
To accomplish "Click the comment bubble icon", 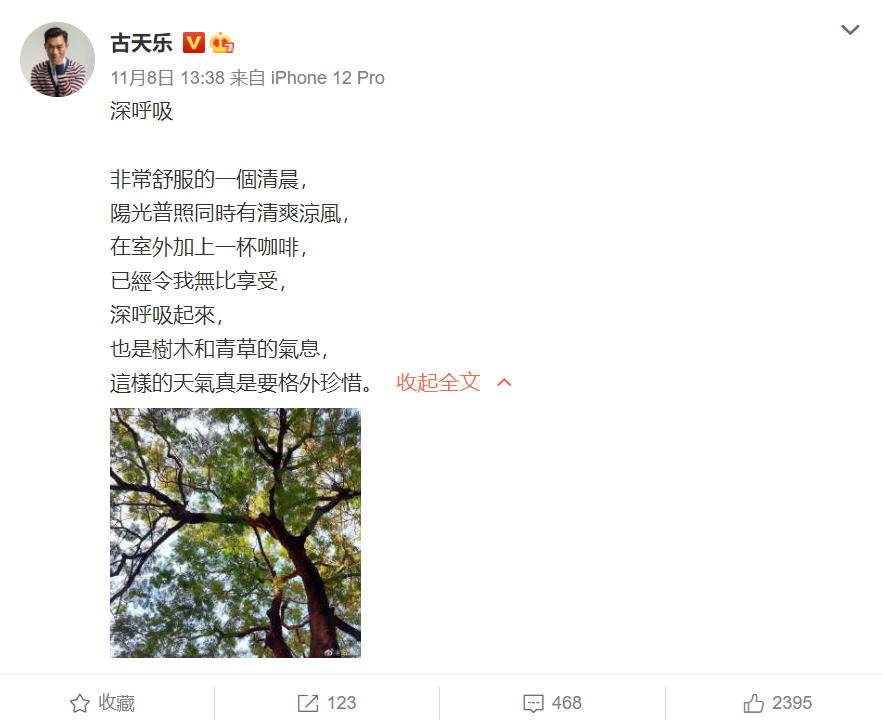I will [x=533, y=703].
